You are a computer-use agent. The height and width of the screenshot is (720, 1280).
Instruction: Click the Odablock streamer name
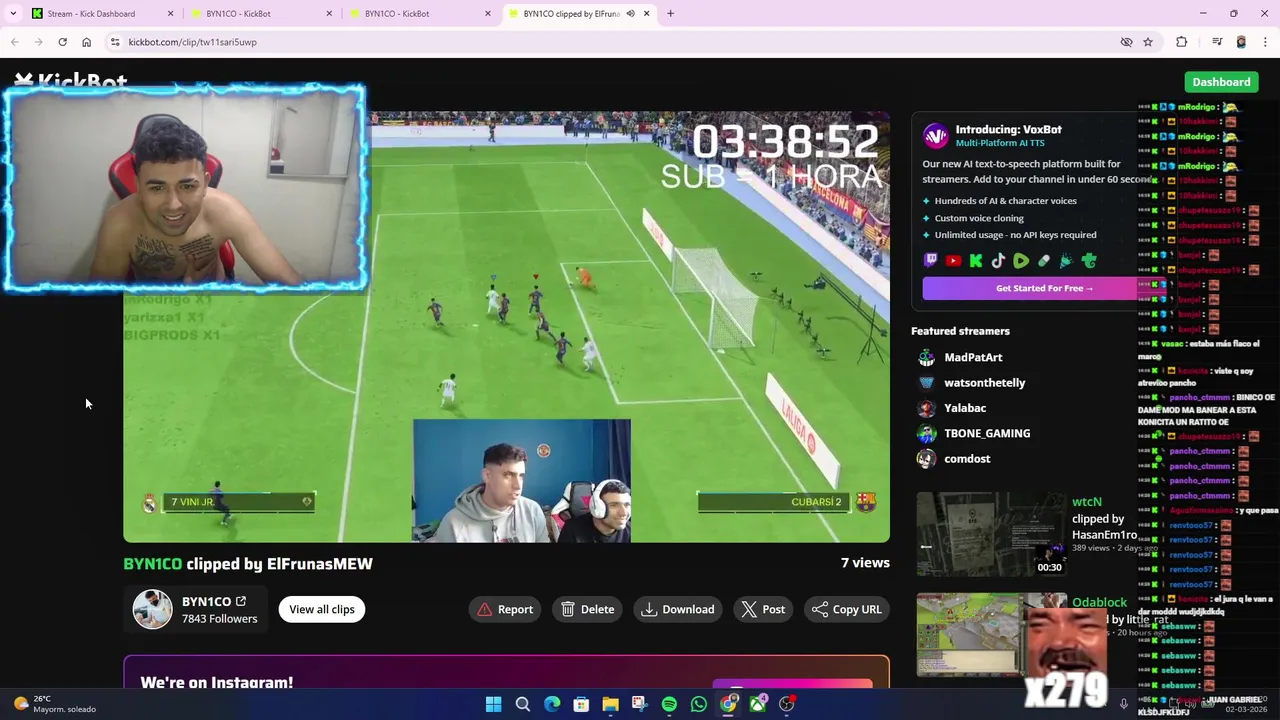click(1099, 602)
